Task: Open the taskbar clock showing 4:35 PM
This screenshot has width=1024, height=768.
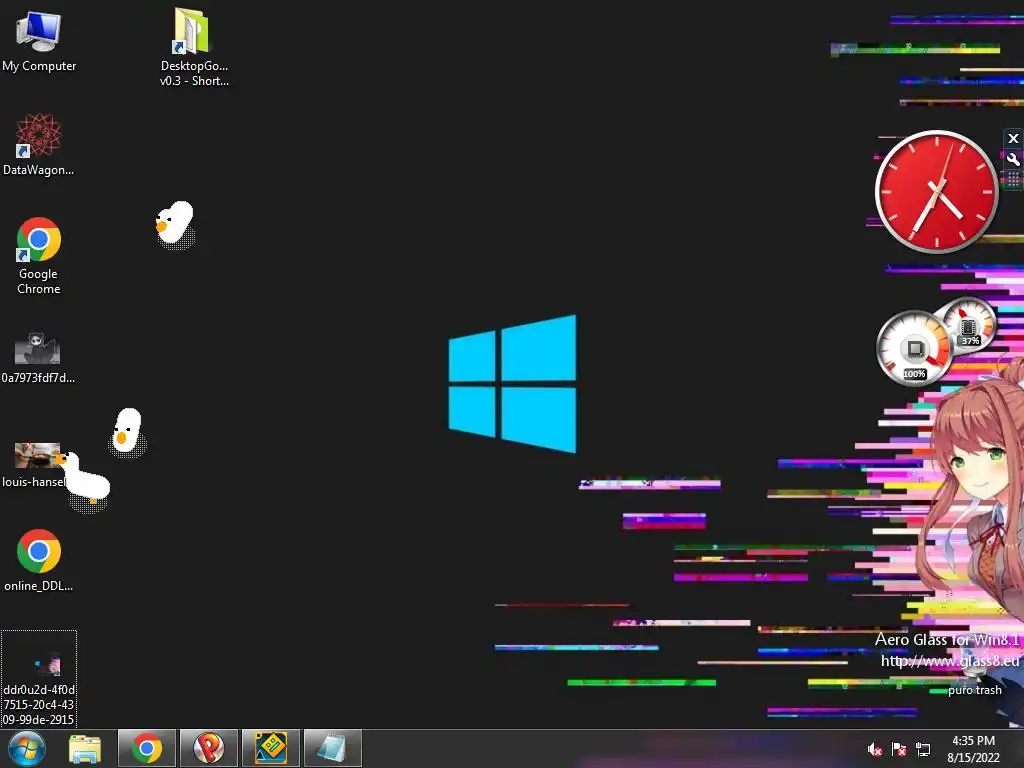Action: coord(973,749)
